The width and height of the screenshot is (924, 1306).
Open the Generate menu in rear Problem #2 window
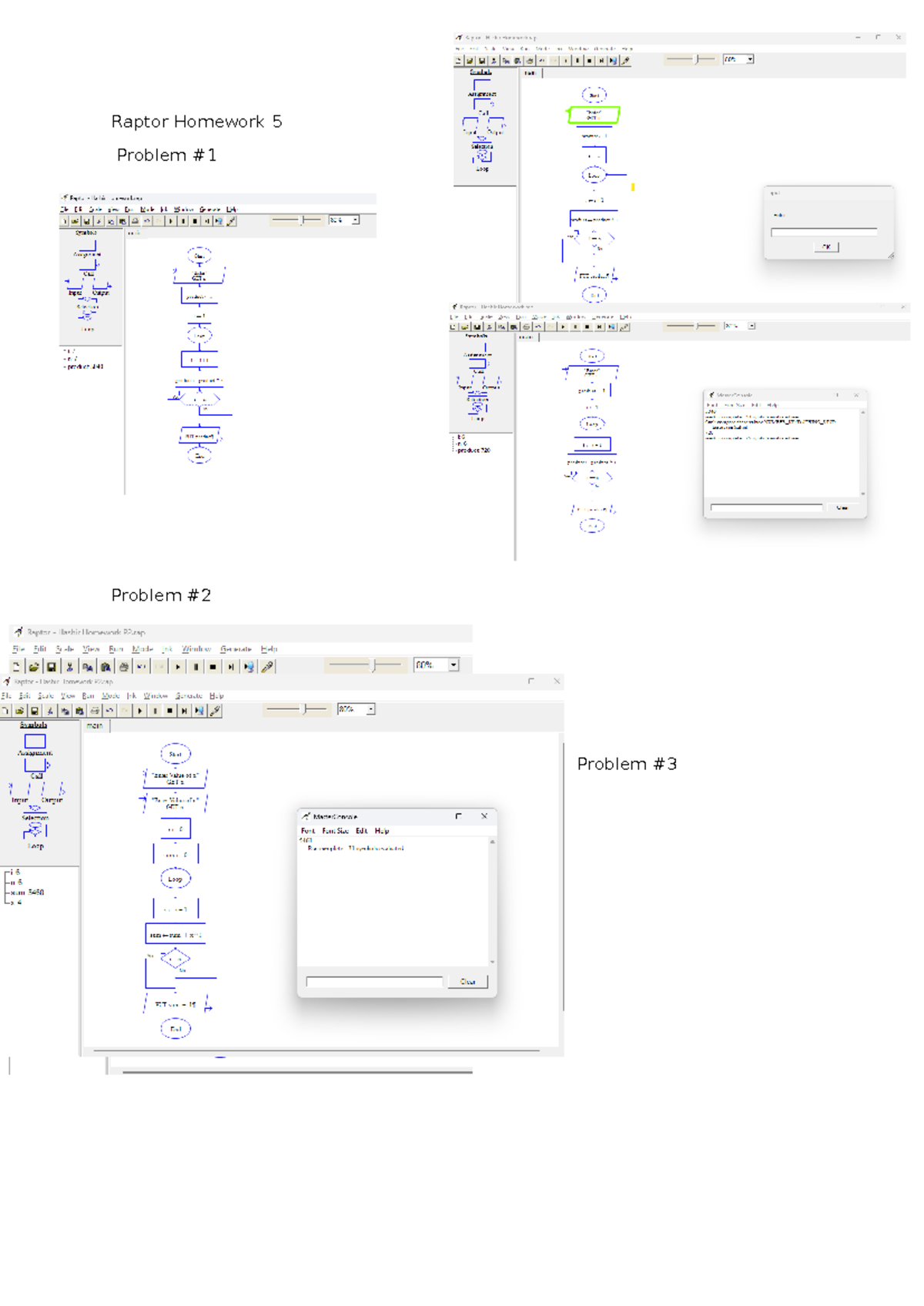(236, 649)
